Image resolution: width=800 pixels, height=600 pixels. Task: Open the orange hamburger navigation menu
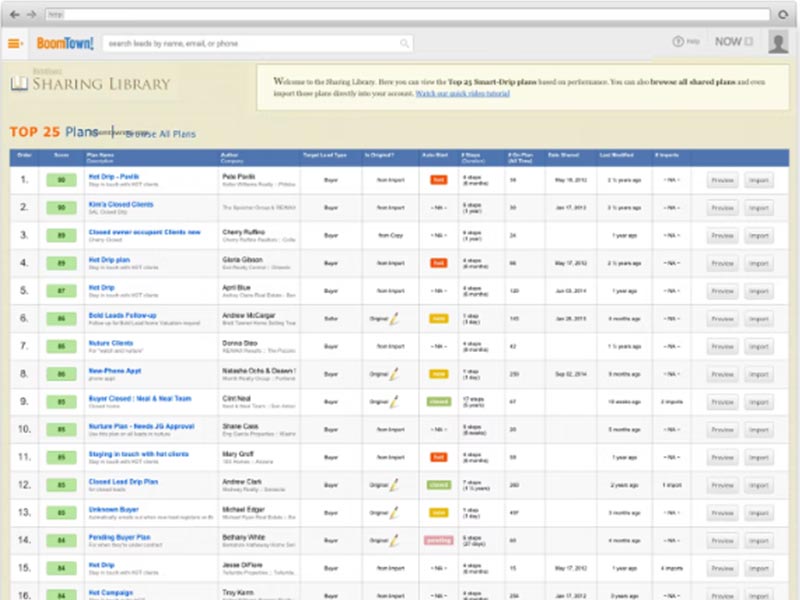click(x=14, y=43)
